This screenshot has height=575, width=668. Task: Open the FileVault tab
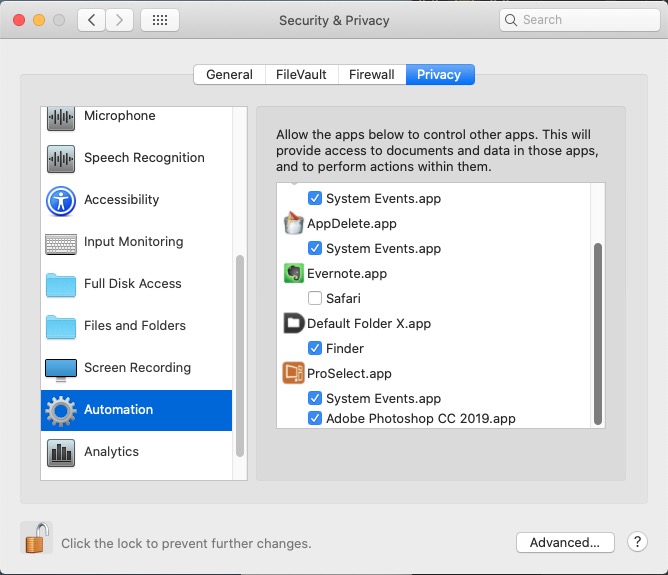coord(301,75)
